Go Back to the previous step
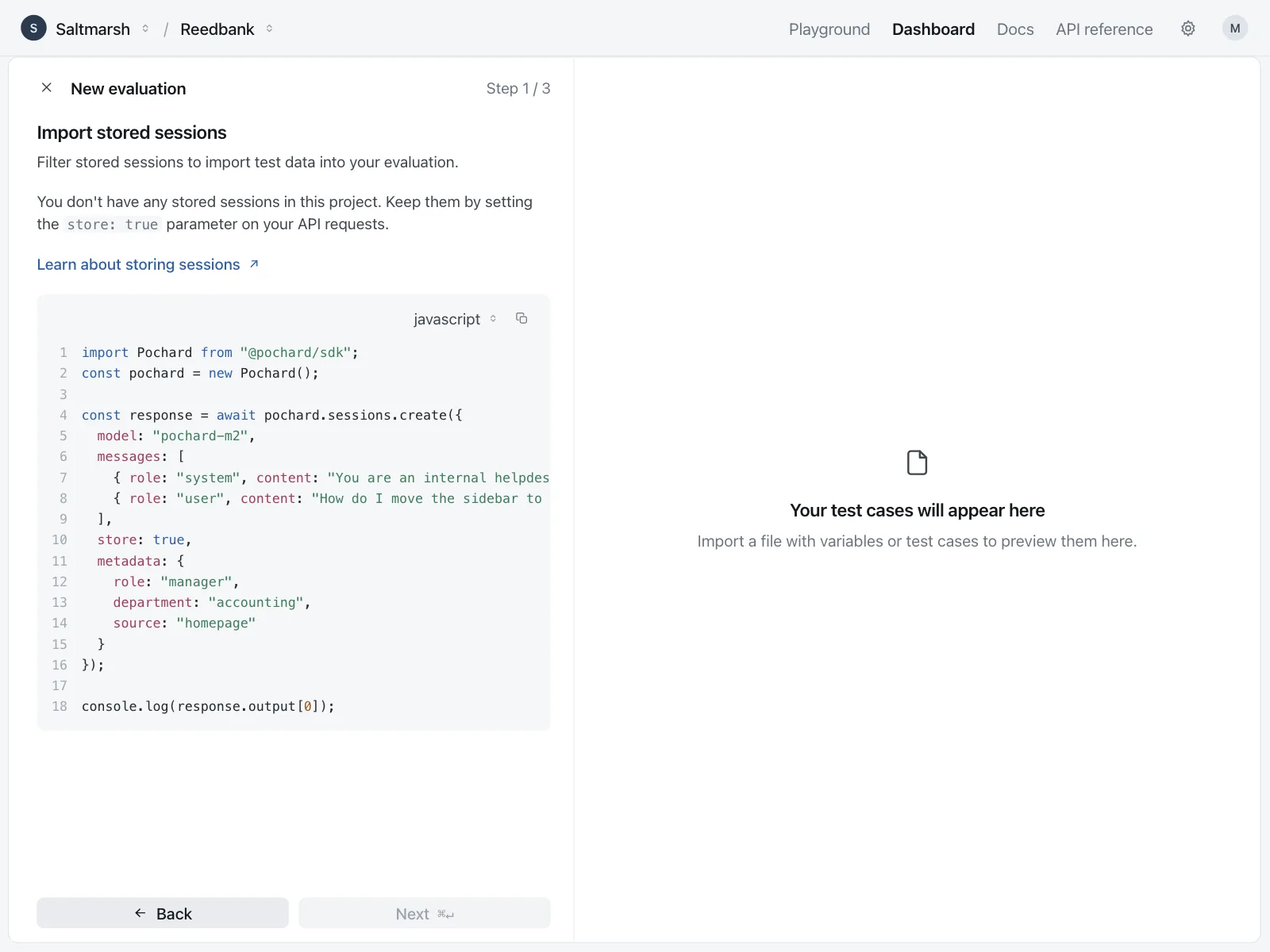 point(163,913)
